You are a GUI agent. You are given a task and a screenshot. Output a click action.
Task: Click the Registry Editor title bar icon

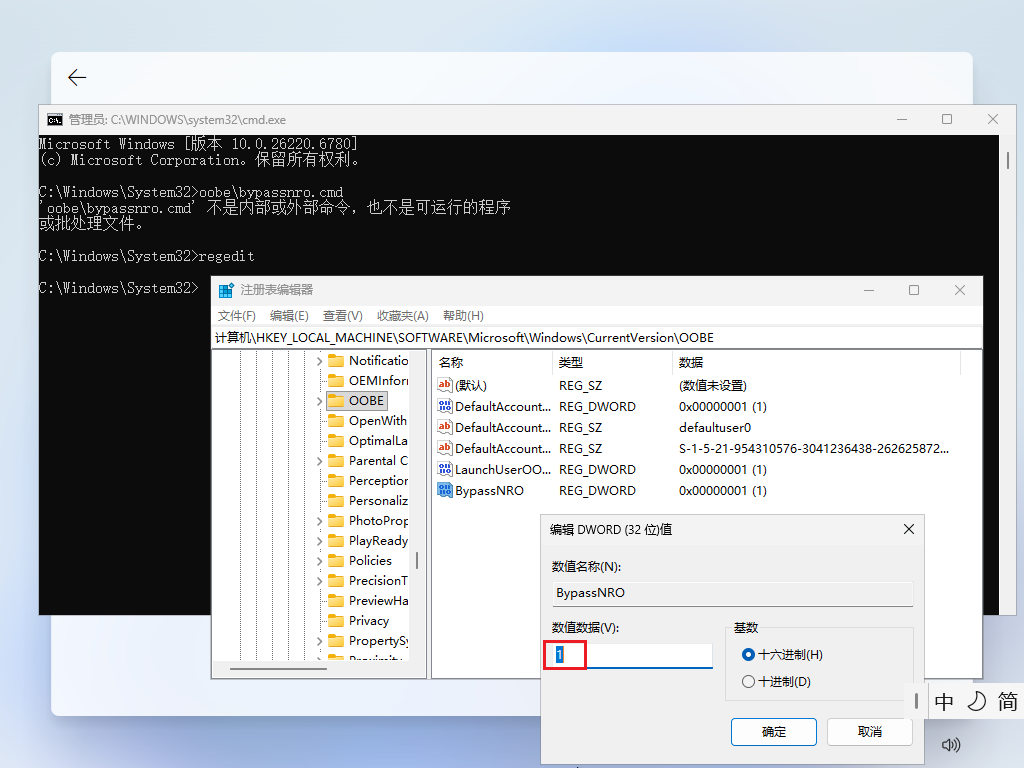coord(227,290)
